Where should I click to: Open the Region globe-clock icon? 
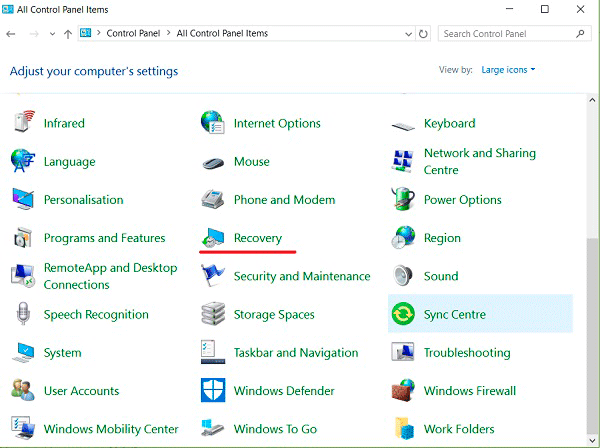(x=403, y=237)
